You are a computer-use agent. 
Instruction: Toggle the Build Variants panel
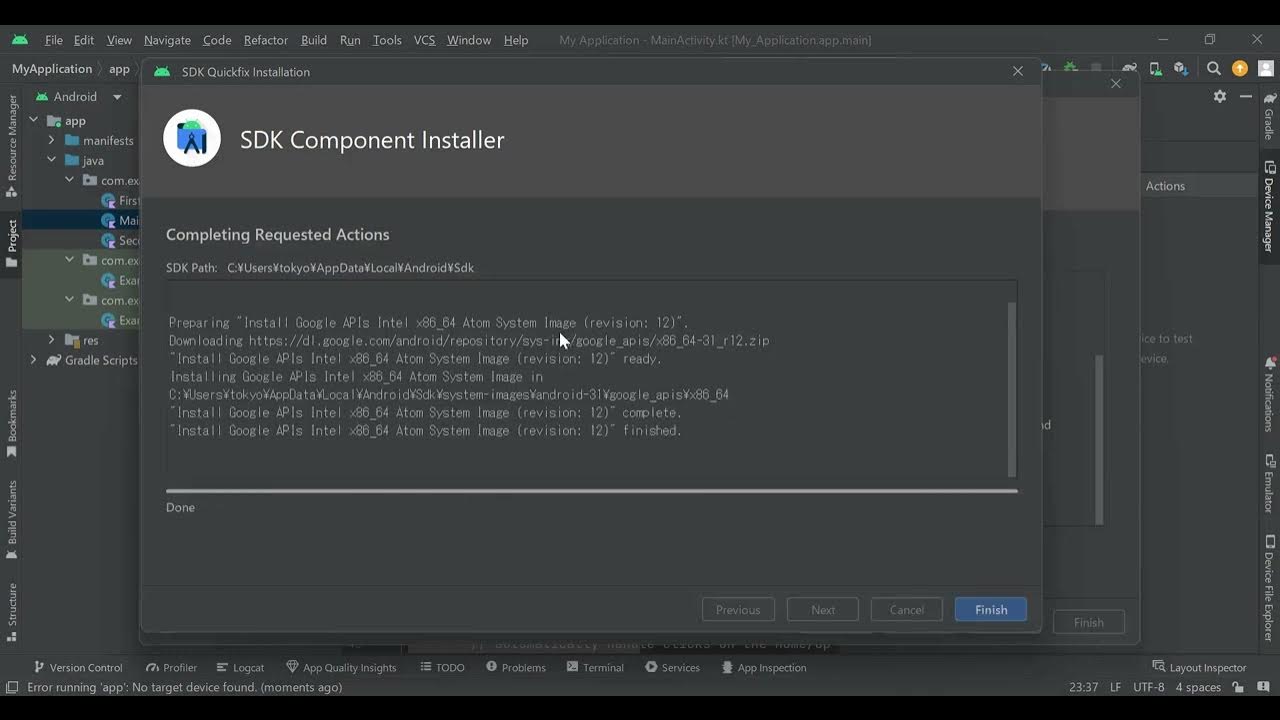pos(11,500)
